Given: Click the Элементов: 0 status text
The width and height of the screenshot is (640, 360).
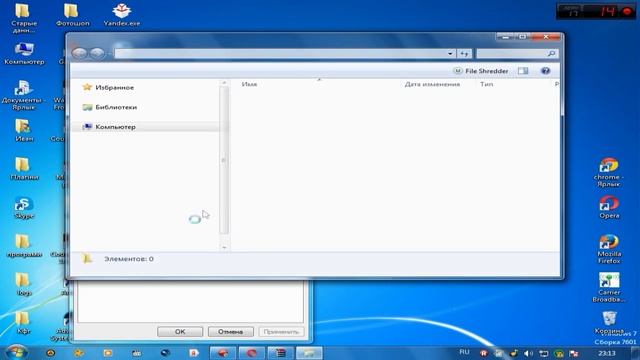Looking at the screenshot, I should (x=129, y=259).
